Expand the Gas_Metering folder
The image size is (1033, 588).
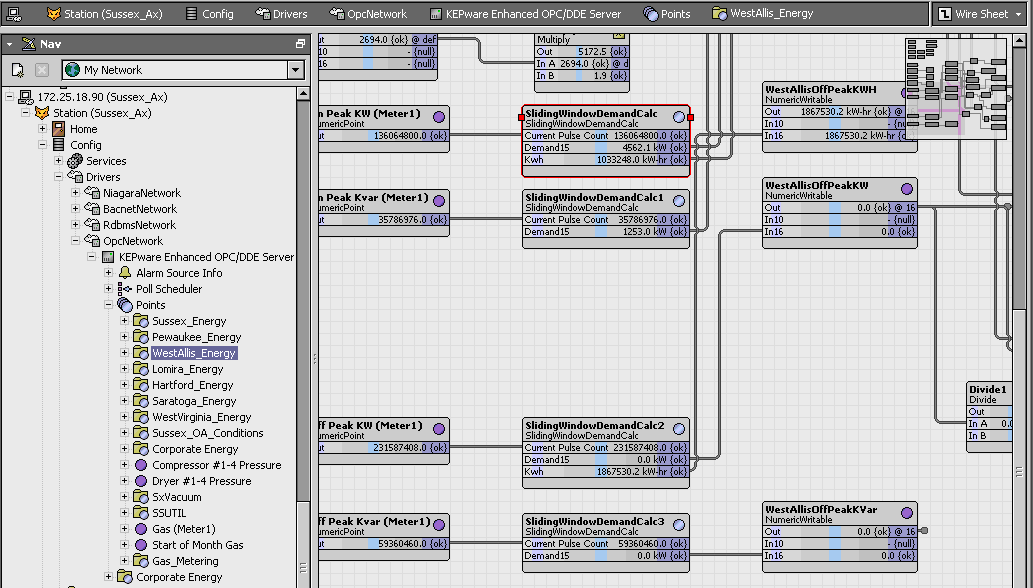coord(125,561)
